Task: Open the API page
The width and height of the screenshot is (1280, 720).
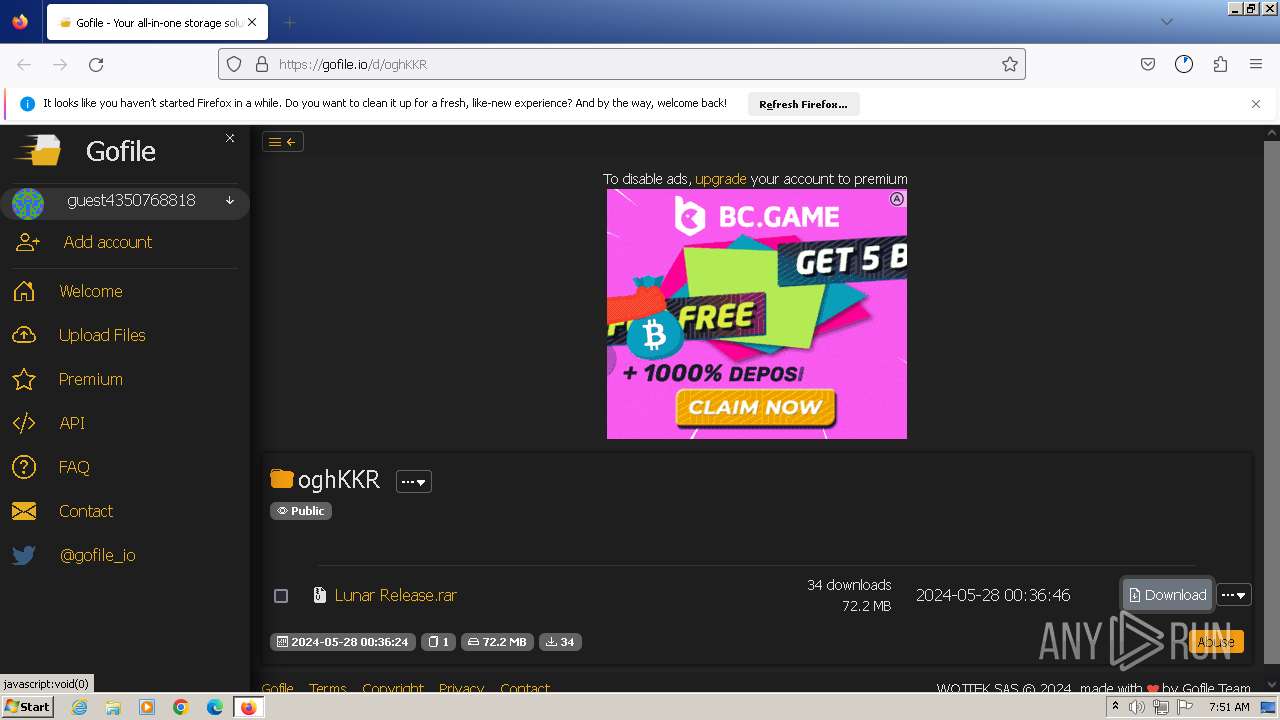Action: point(72,423)
